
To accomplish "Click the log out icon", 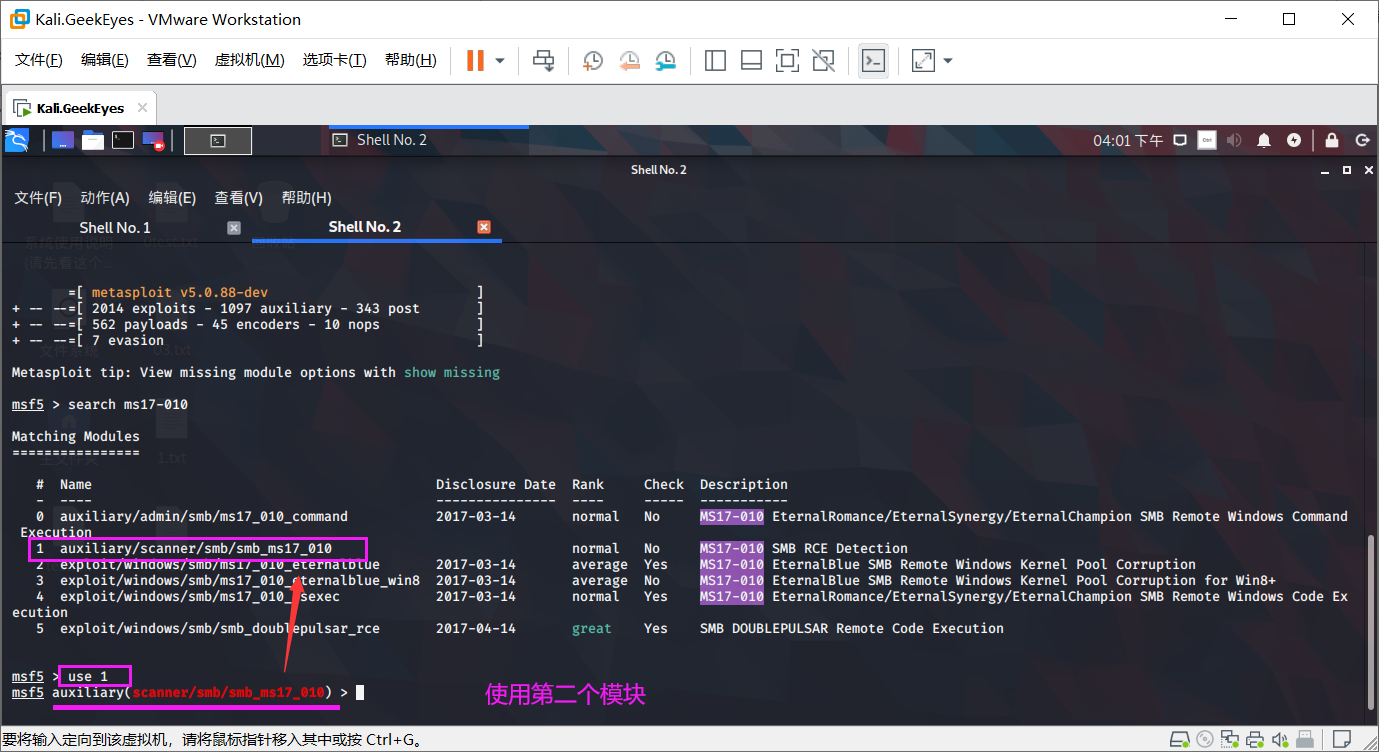I will coord(1362,141).
